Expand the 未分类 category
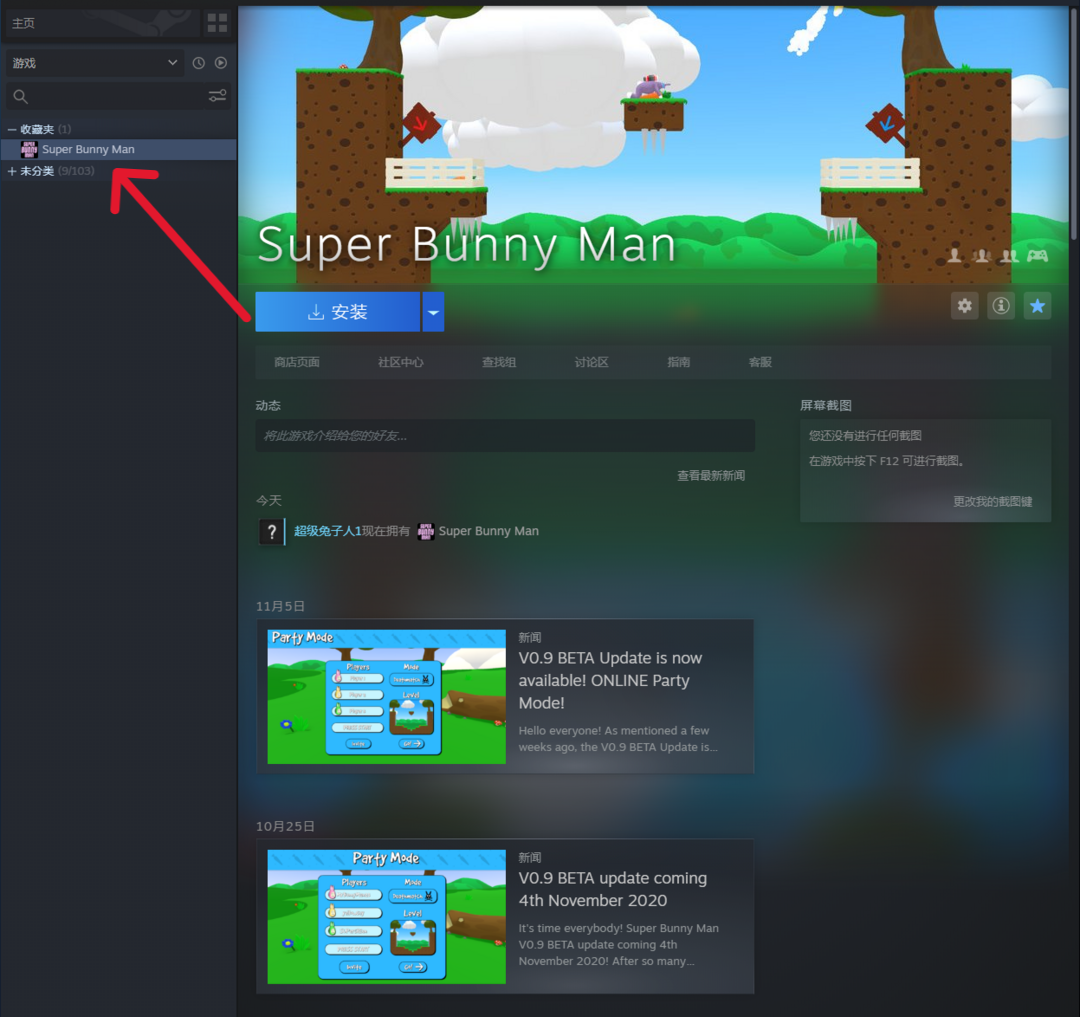The height and width of the screenshot is (1017, 1080). 12,172
